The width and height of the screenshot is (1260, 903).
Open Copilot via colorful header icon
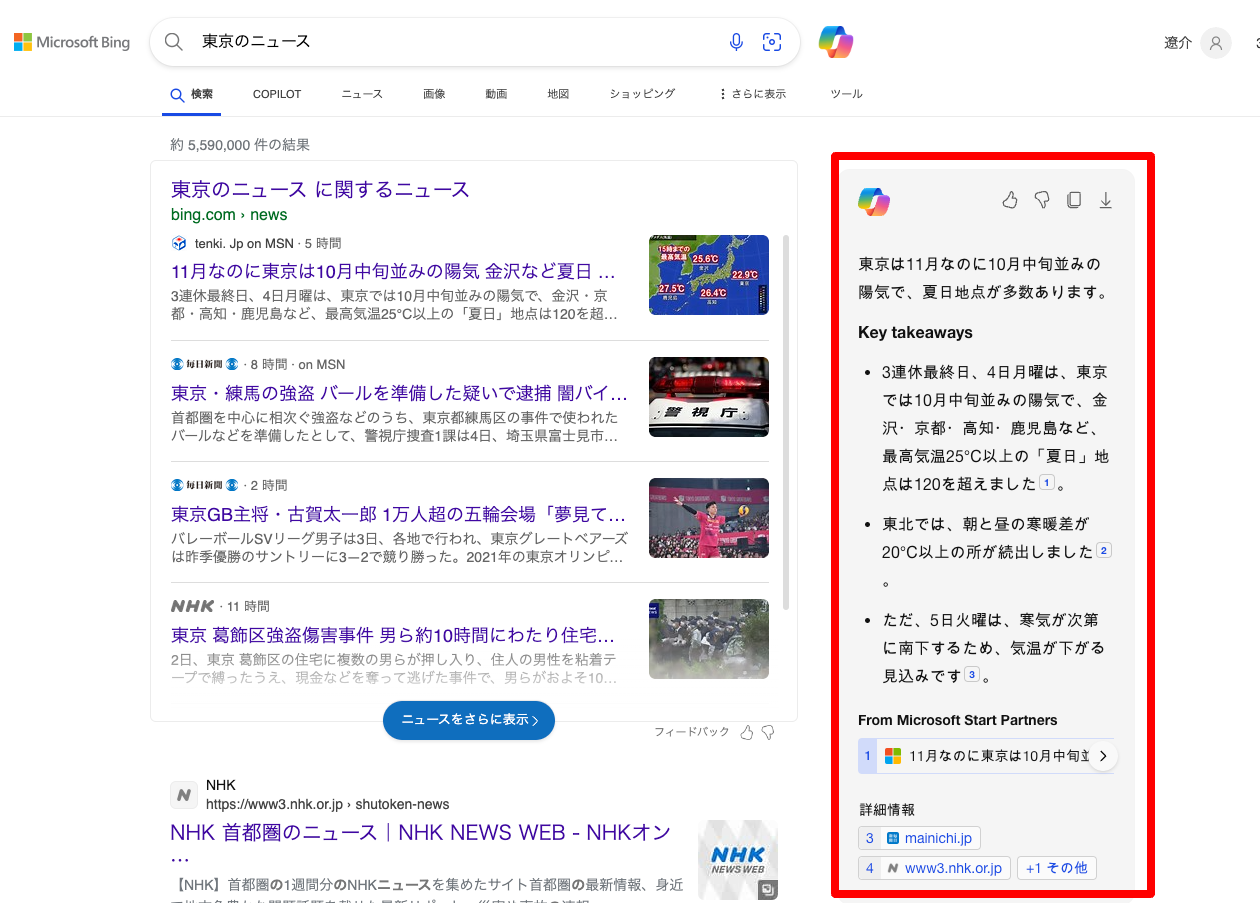pos(836,42)
